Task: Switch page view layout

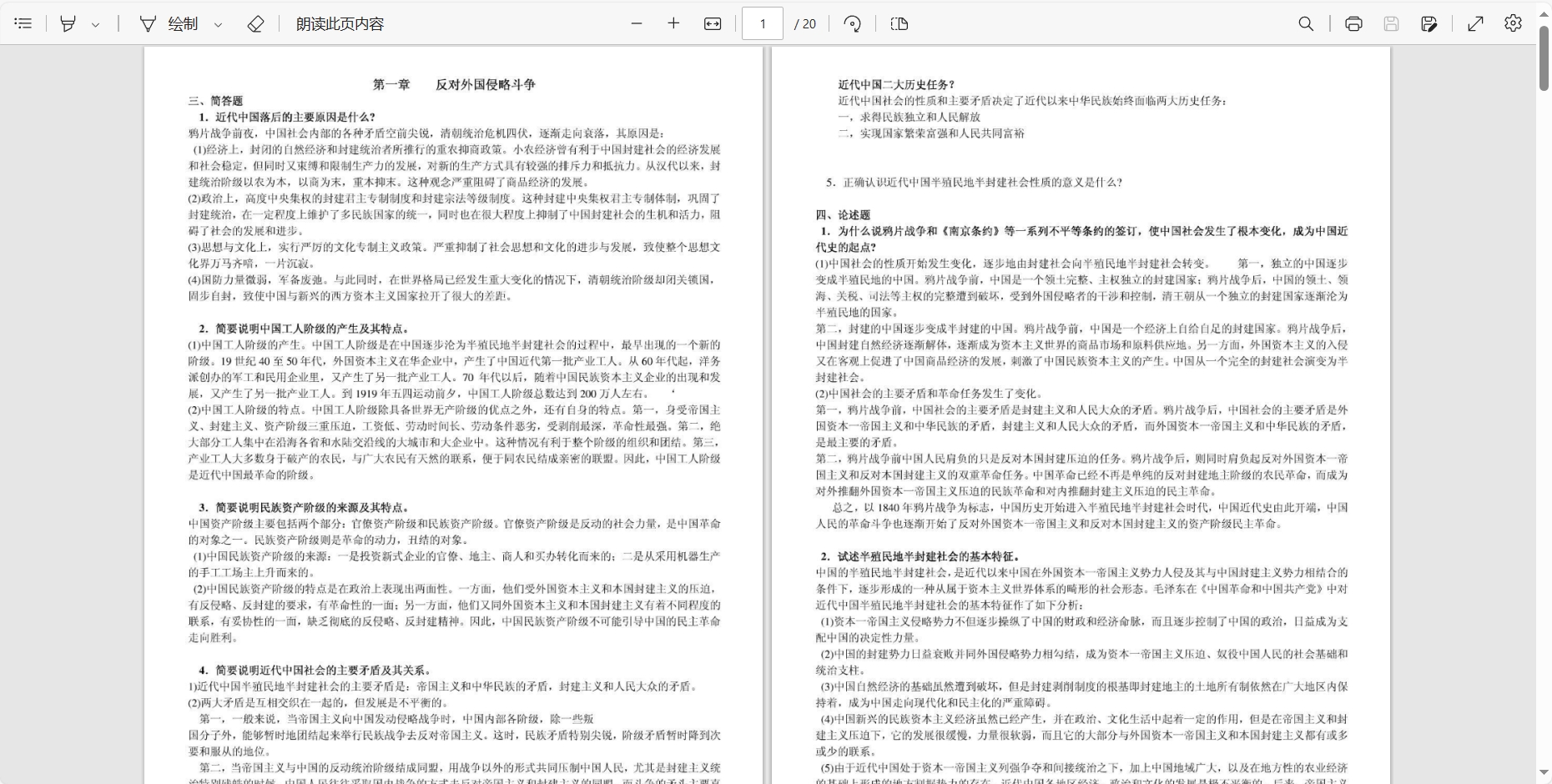Action: pos(899,23)
